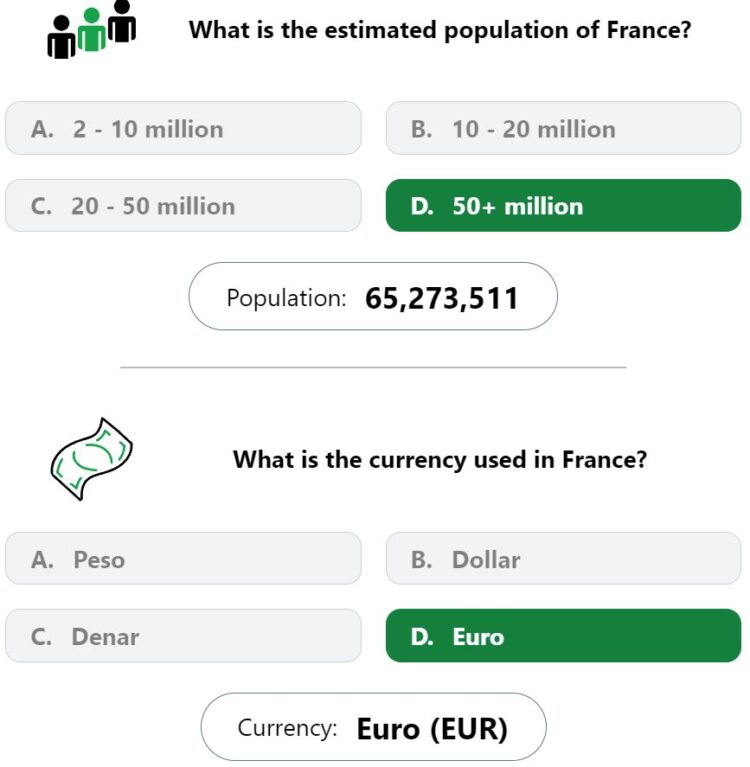Select answer B. 10 - 20 million

564,128
